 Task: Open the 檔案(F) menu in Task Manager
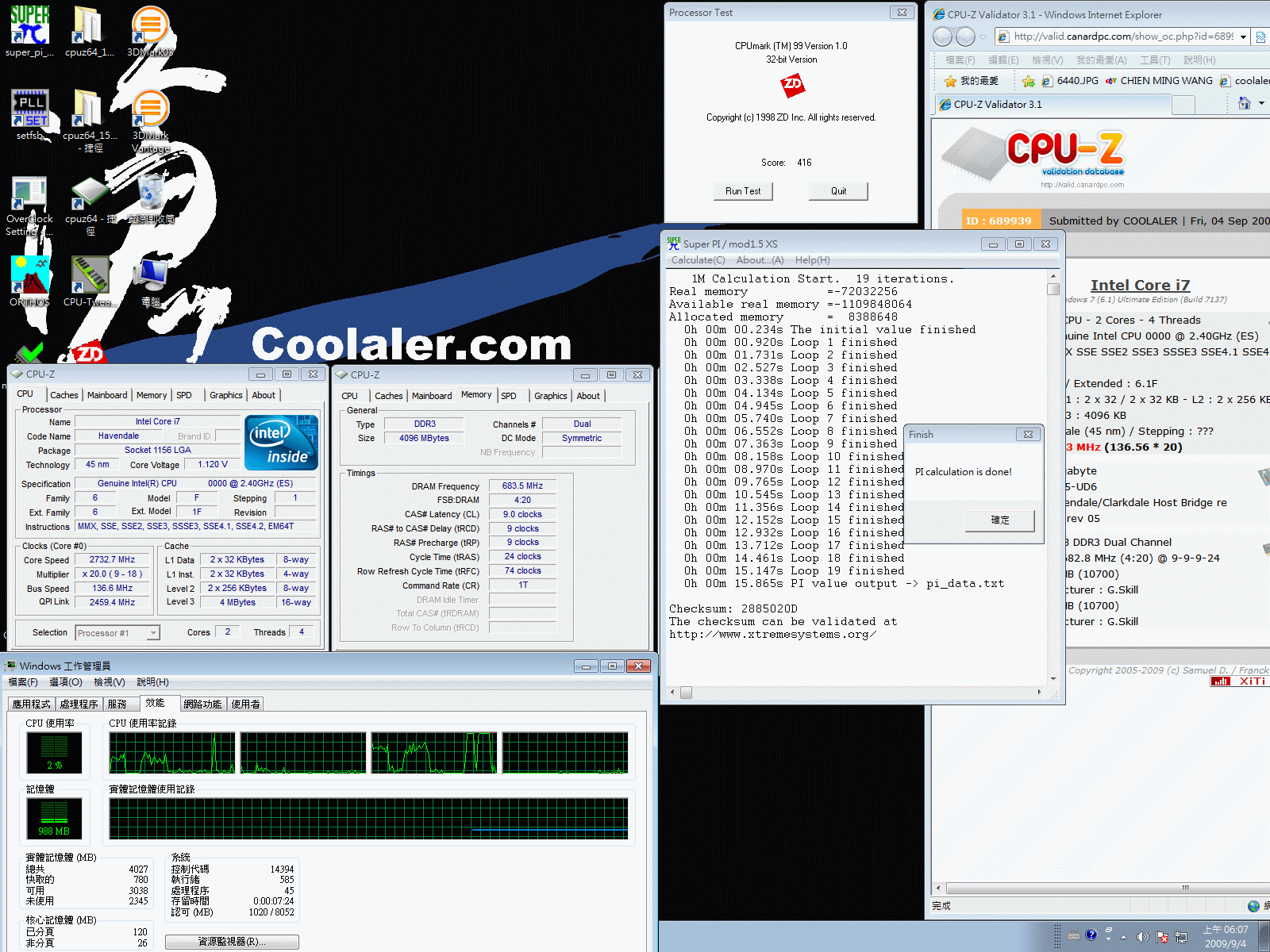[23, 682]
